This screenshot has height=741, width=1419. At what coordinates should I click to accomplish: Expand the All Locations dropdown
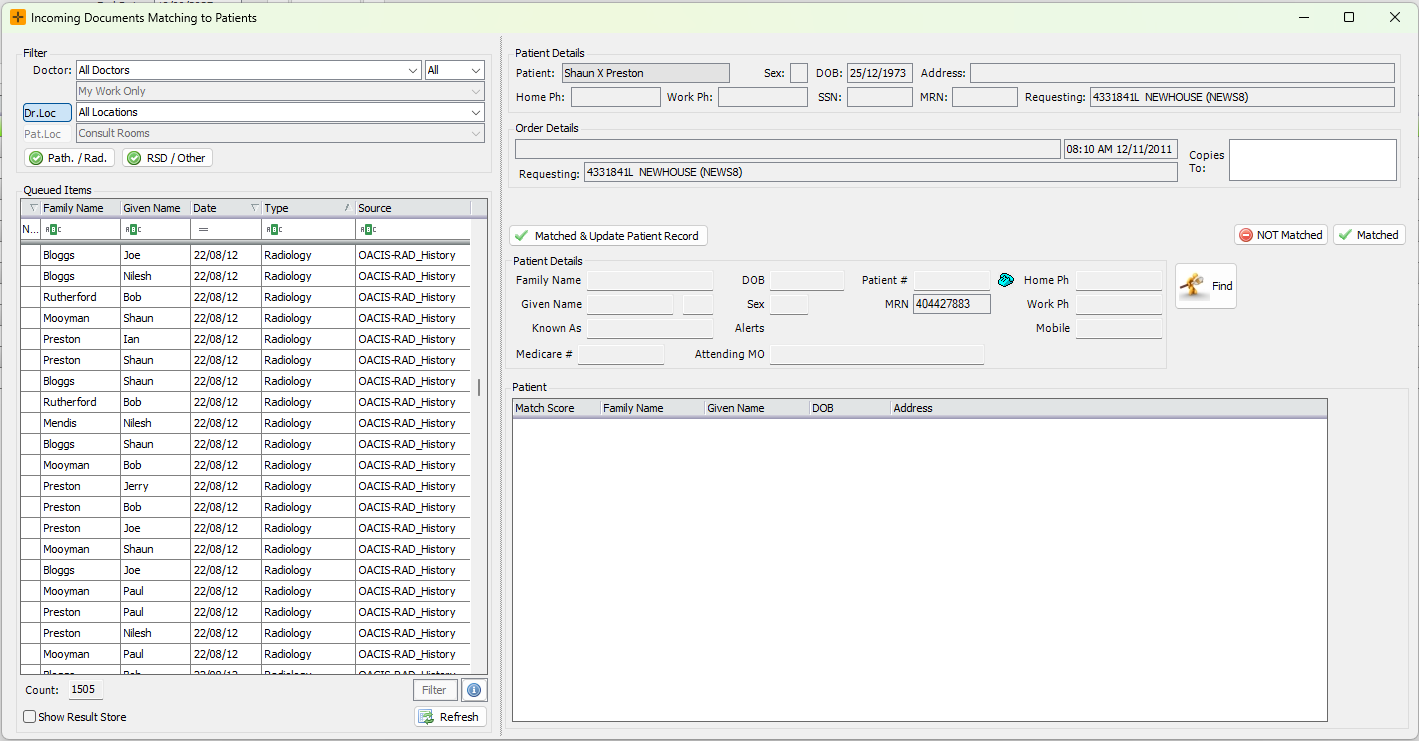pos(476,112)
